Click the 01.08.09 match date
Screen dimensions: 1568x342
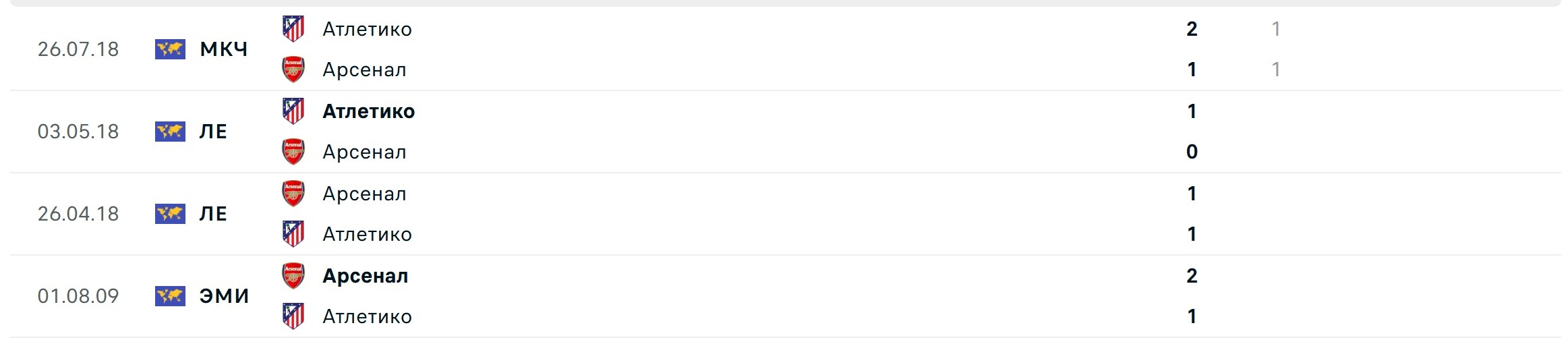coord(78,296)
